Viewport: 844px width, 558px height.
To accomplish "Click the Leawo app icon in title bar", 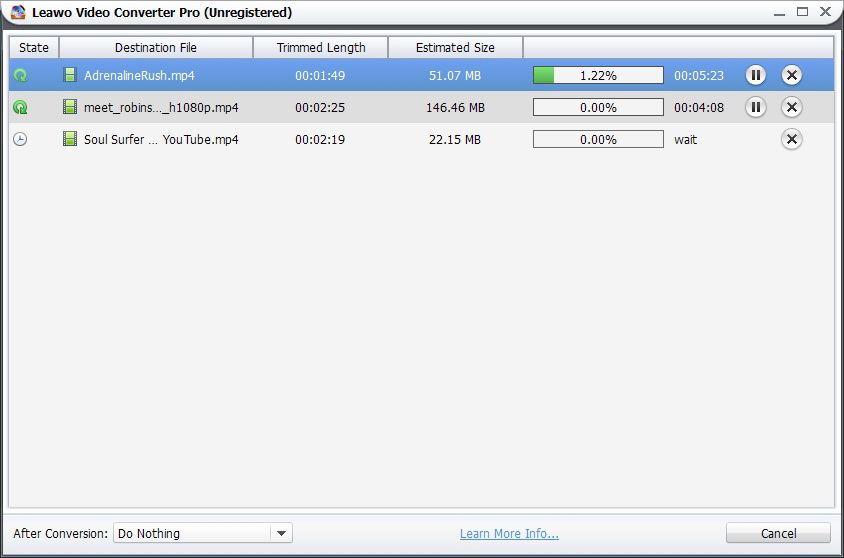I will click(17, 12).
